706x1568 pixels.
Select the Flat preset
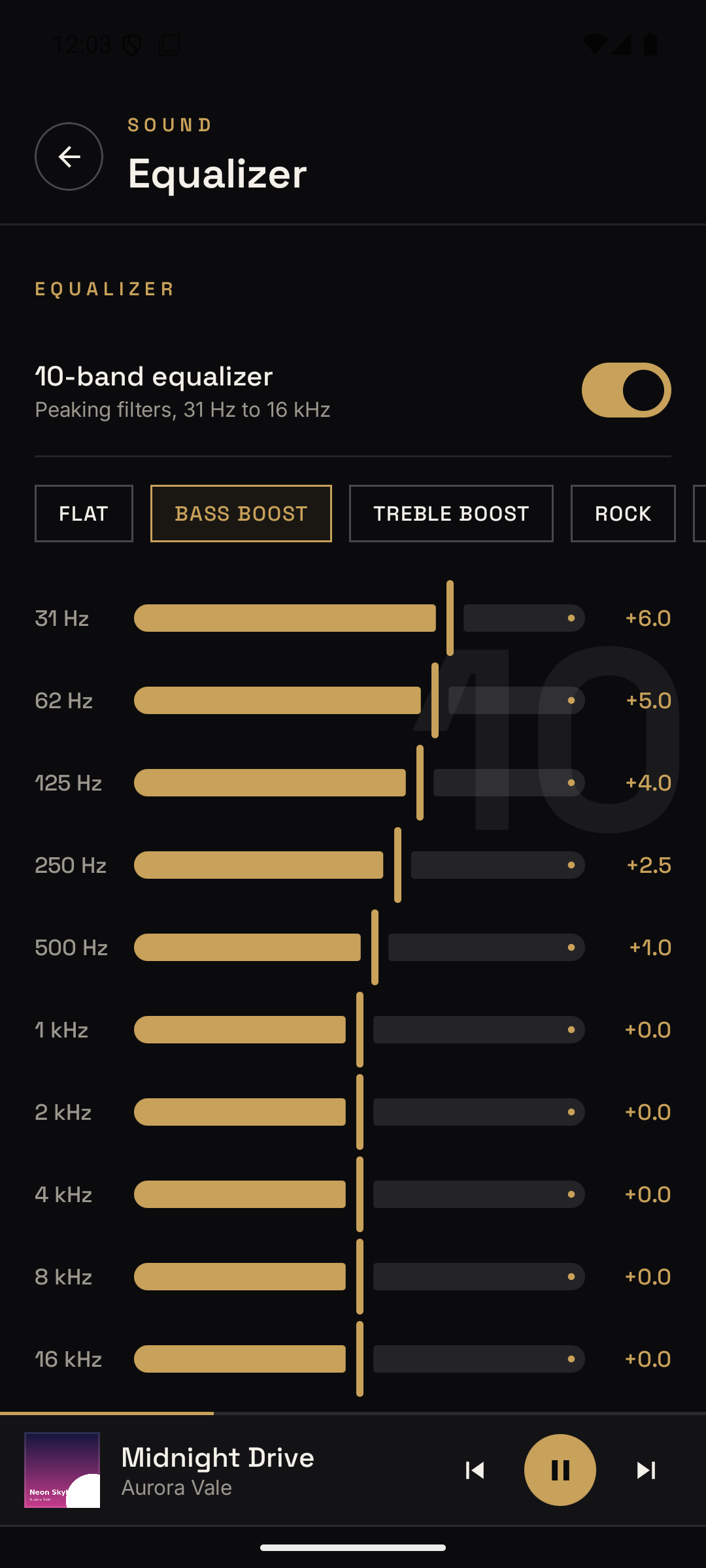tap(84, 514)
